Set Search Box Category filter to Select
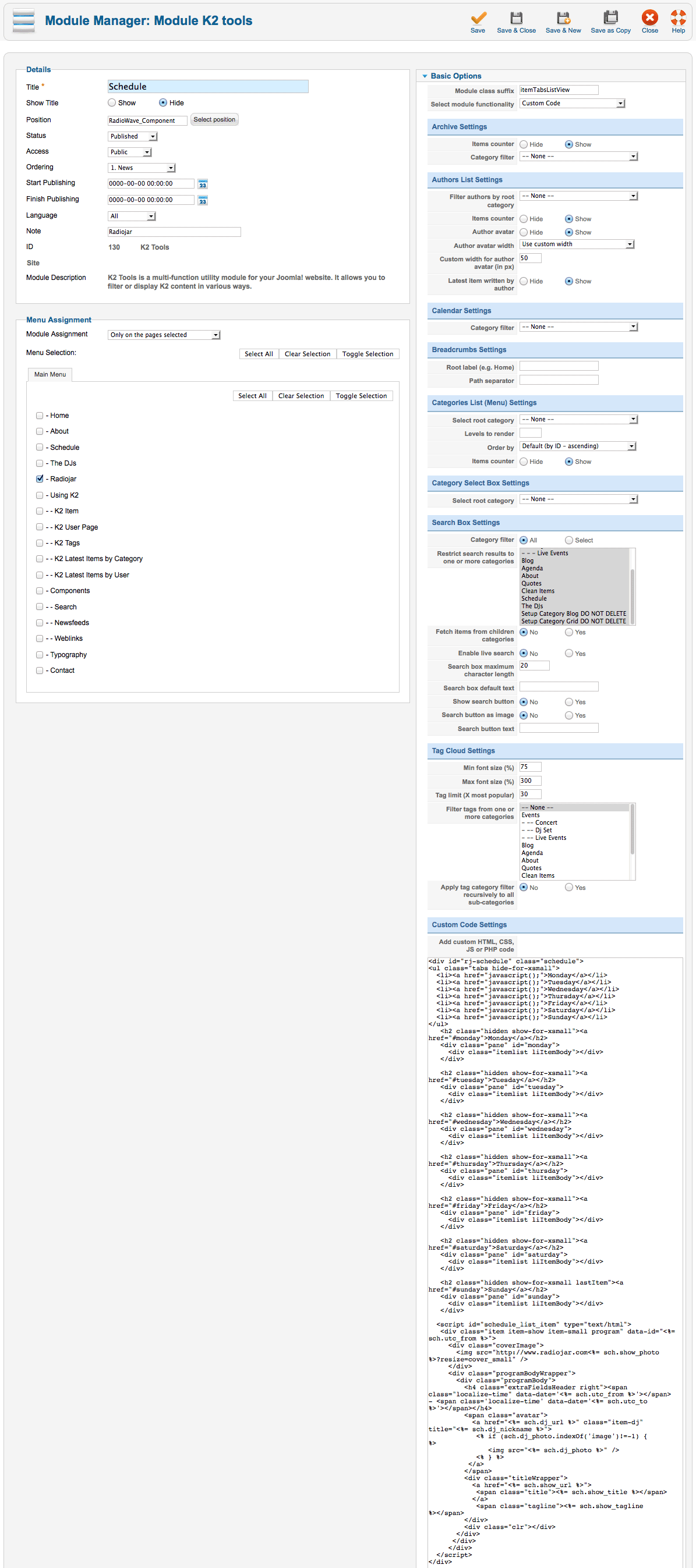This screenshot has width=696, height=1568. click(x=568, y=541)
